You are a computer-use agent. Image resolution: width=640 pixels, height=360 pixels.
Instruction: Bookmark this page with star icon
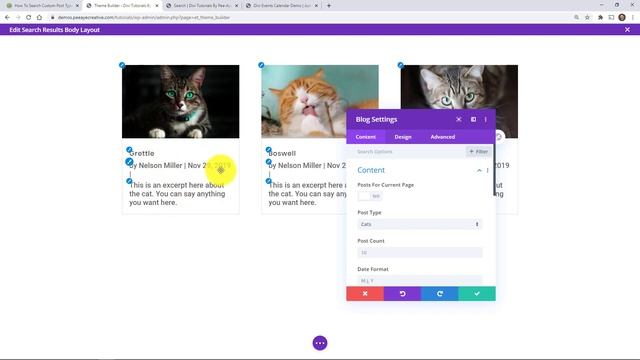point(587,18)
